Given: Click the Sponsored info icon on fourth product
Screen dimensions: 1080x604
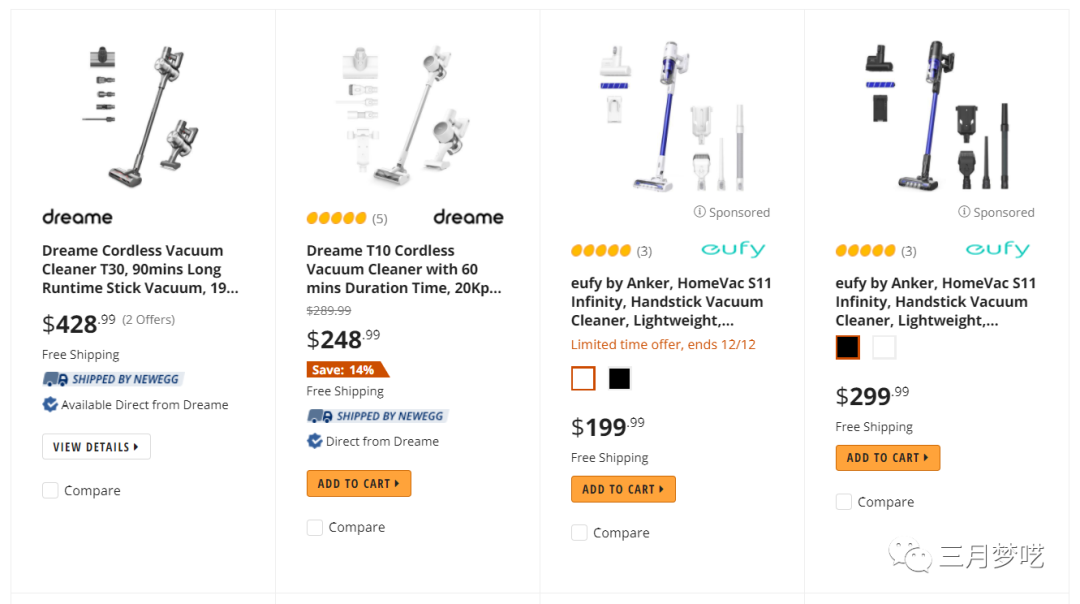Looking at the screenshot, I should click(x=964, y=212).
